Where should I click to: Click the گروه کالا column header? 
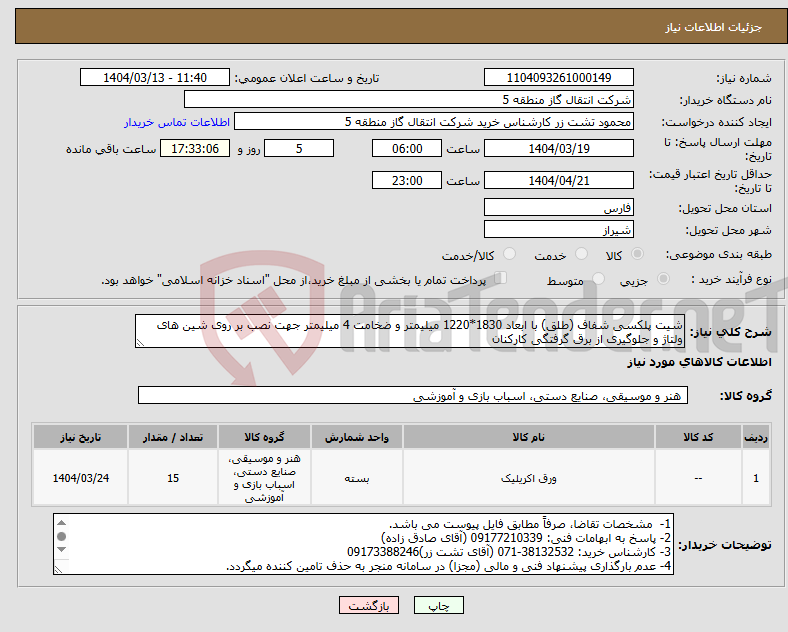click(x=264, y=437)
